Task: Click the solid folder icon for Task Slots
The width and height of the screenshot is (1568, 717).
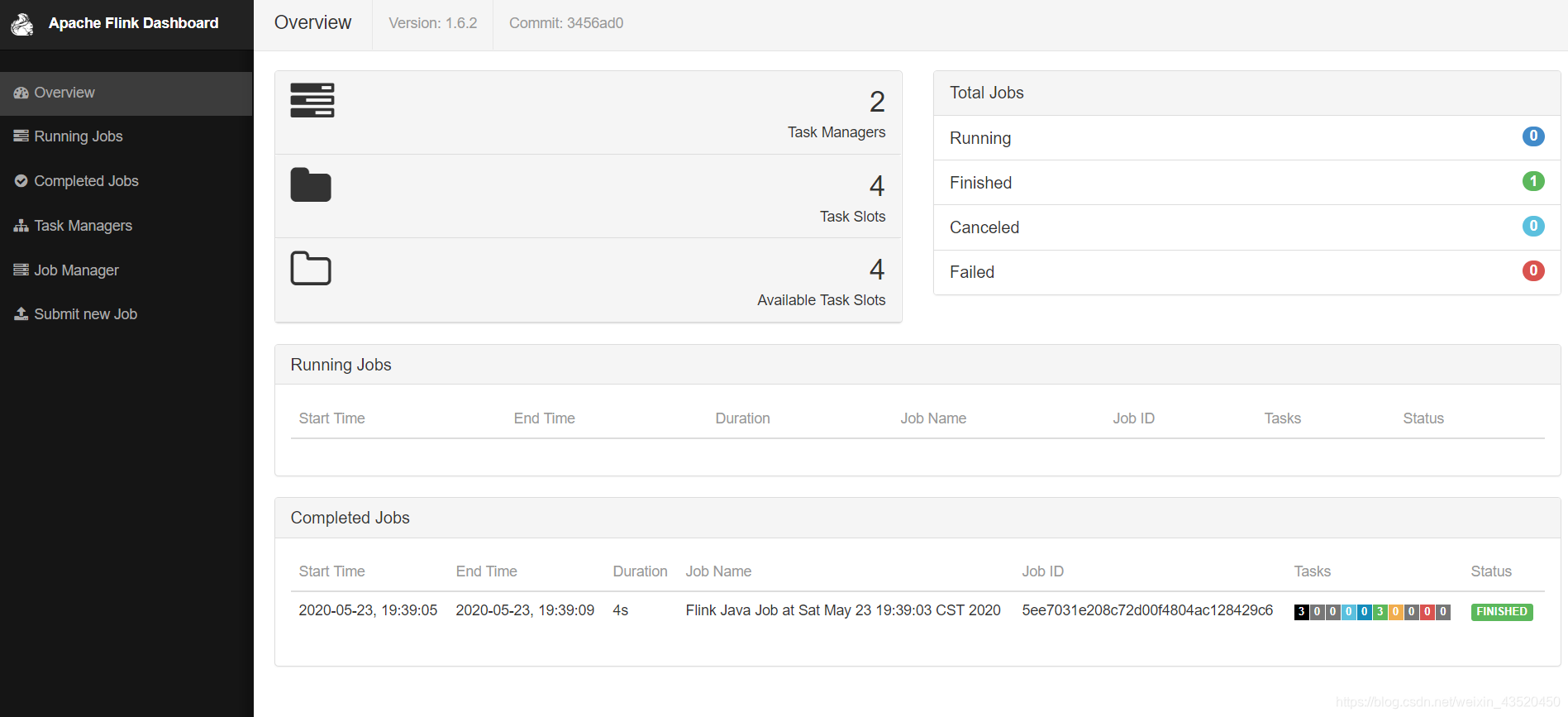Action: click(311, 184)
